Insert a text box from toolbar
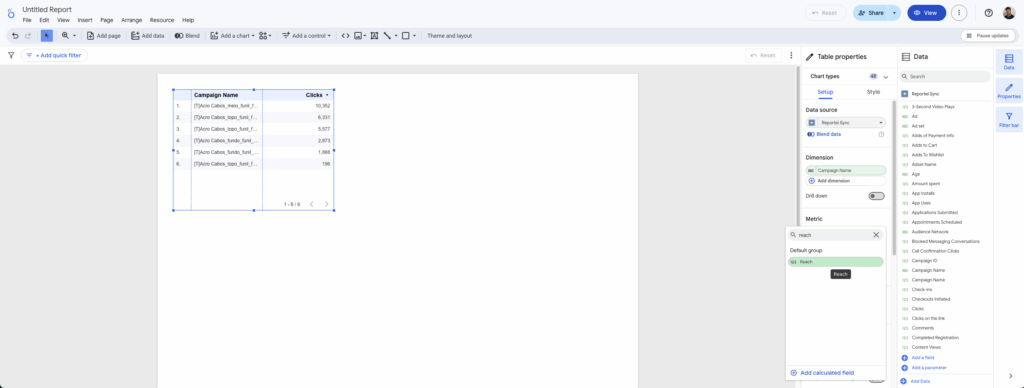This screenshot has height=388, width=1024. [374, 36]
